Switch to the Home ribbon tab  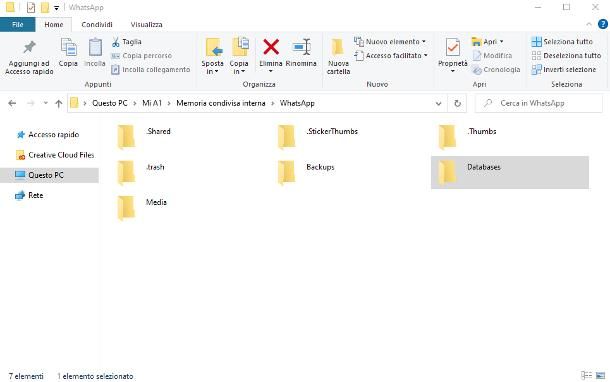[54, 25]
